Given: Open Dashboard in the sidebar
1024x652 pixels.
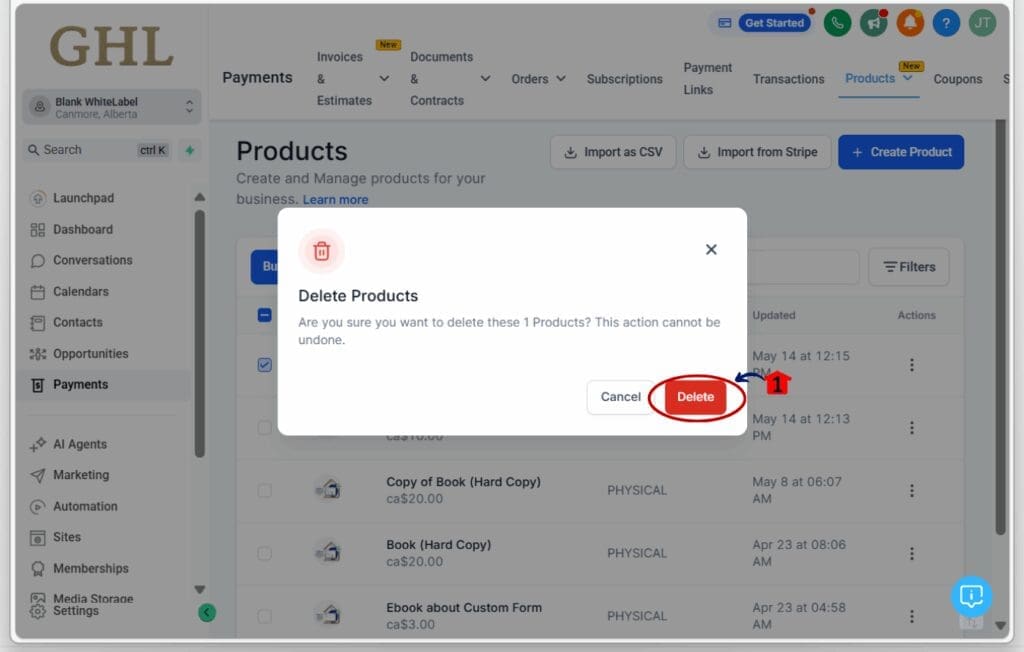Looking at the screenshot, I should (83, 229).
